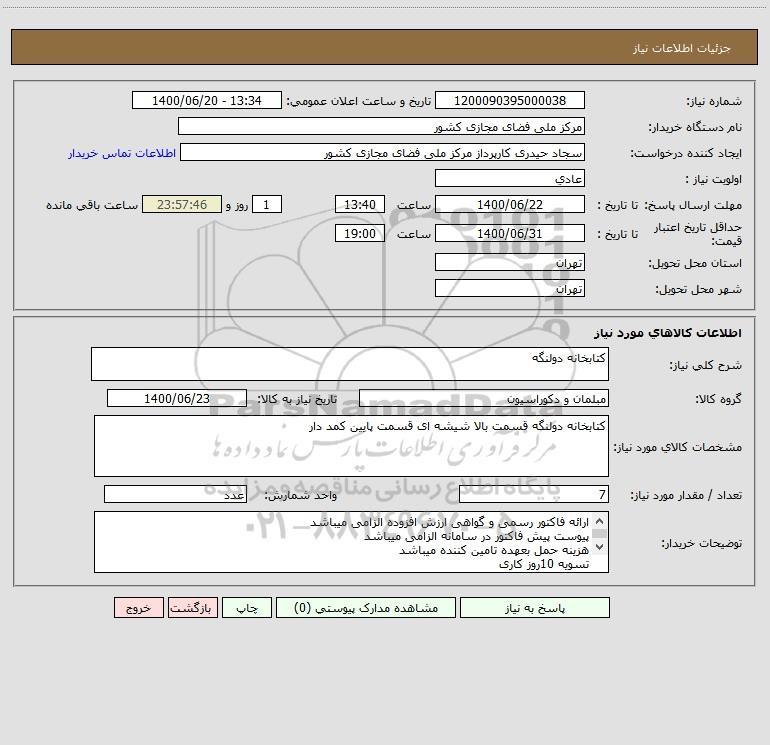Click the quantity field showing 7
Image resolution: width=770 pixels, height=745 pixels.
click(534, 494)
